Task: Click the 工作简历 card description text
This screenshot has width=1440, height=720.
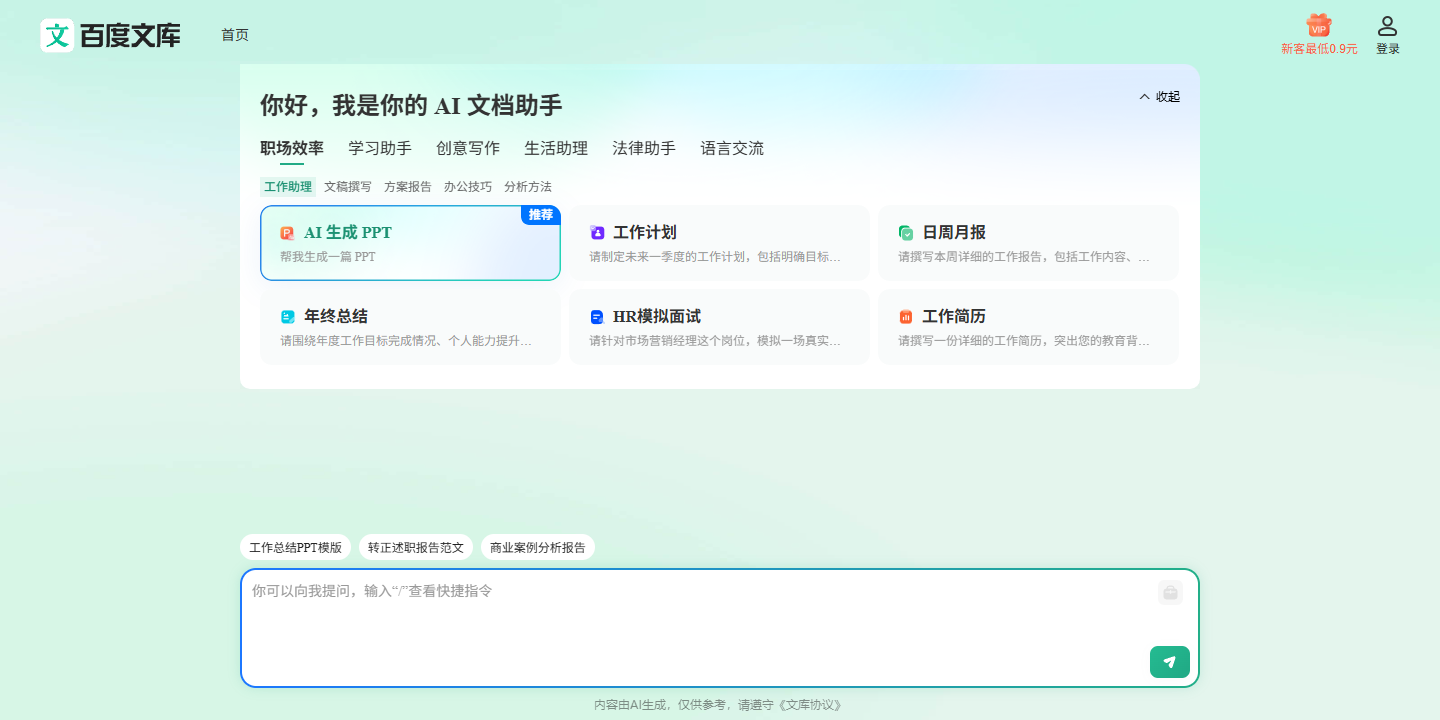Action: tap(1024, 341)
